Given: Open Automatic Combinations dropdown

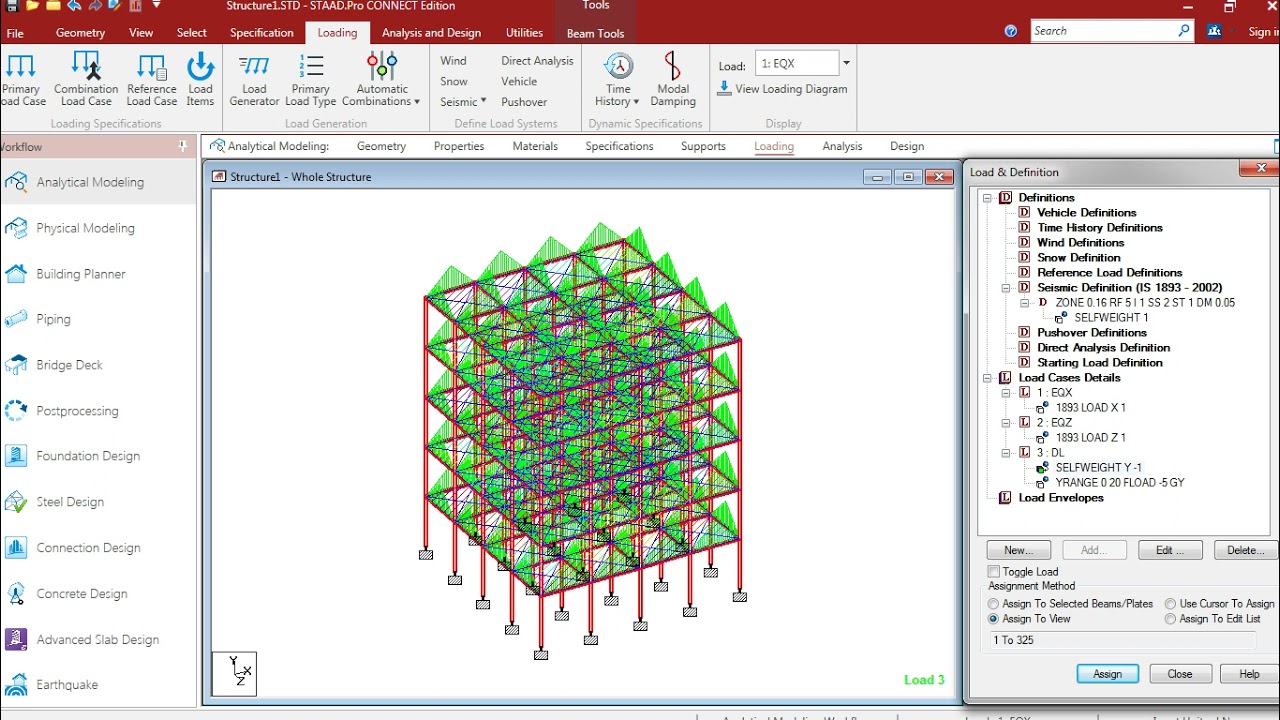Looking at the screenshot, I should pyautogui.click(x=381, y=80).
